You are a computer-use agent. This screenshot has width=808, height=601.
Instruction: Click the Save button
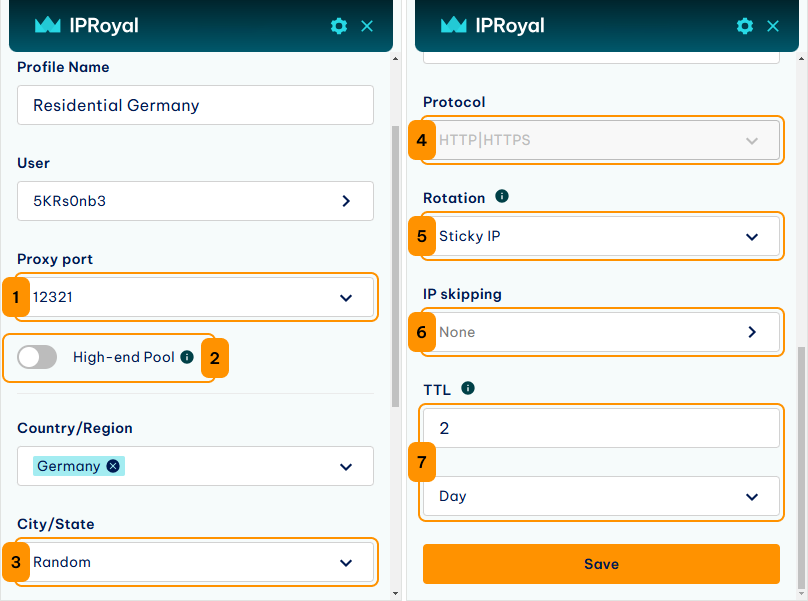[x=601, y=564]
